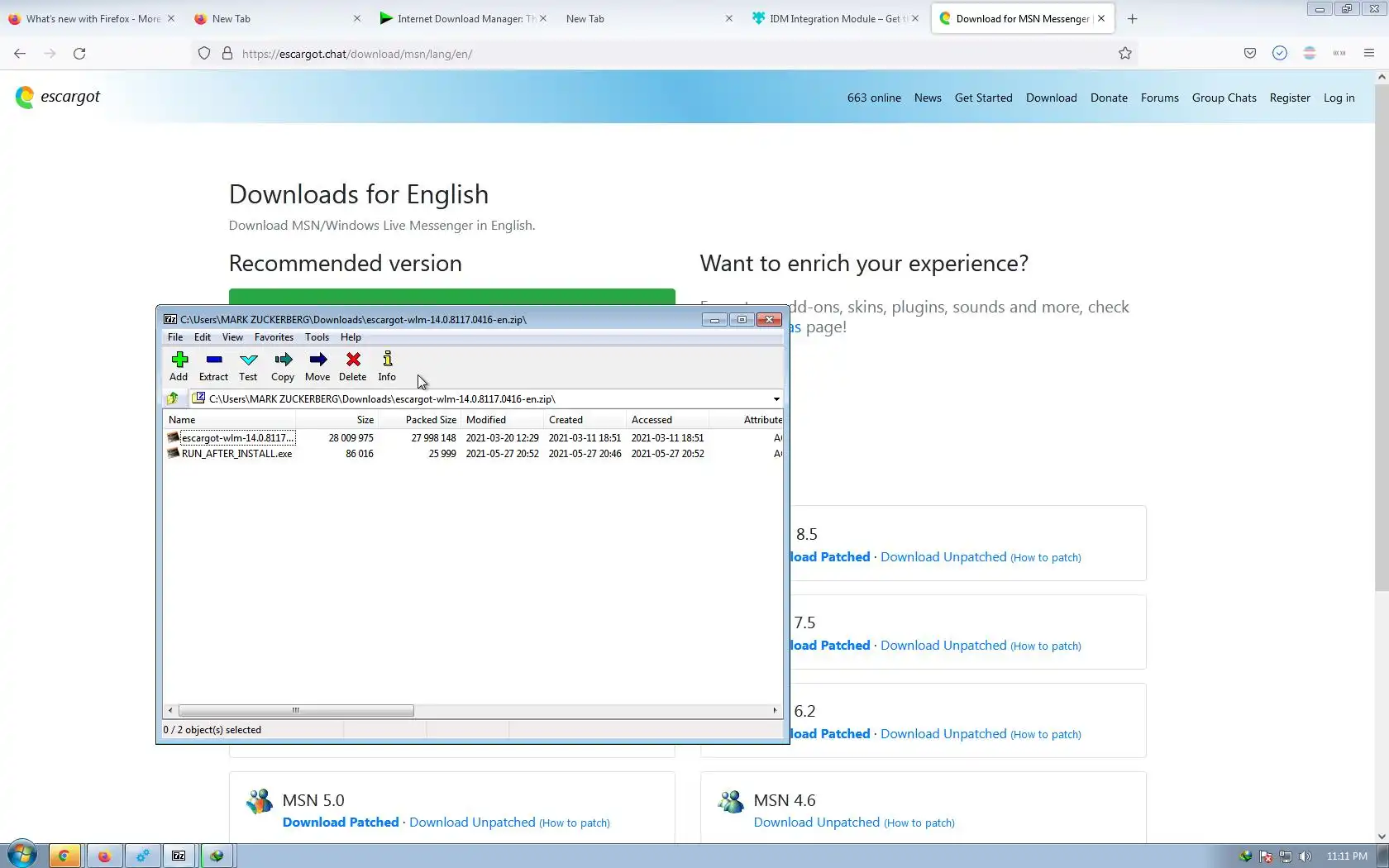The height and width of the screenshot is (868, 1389).
Task: Click the Add tool in 7-Zip
Action: [x=179, y=366]
